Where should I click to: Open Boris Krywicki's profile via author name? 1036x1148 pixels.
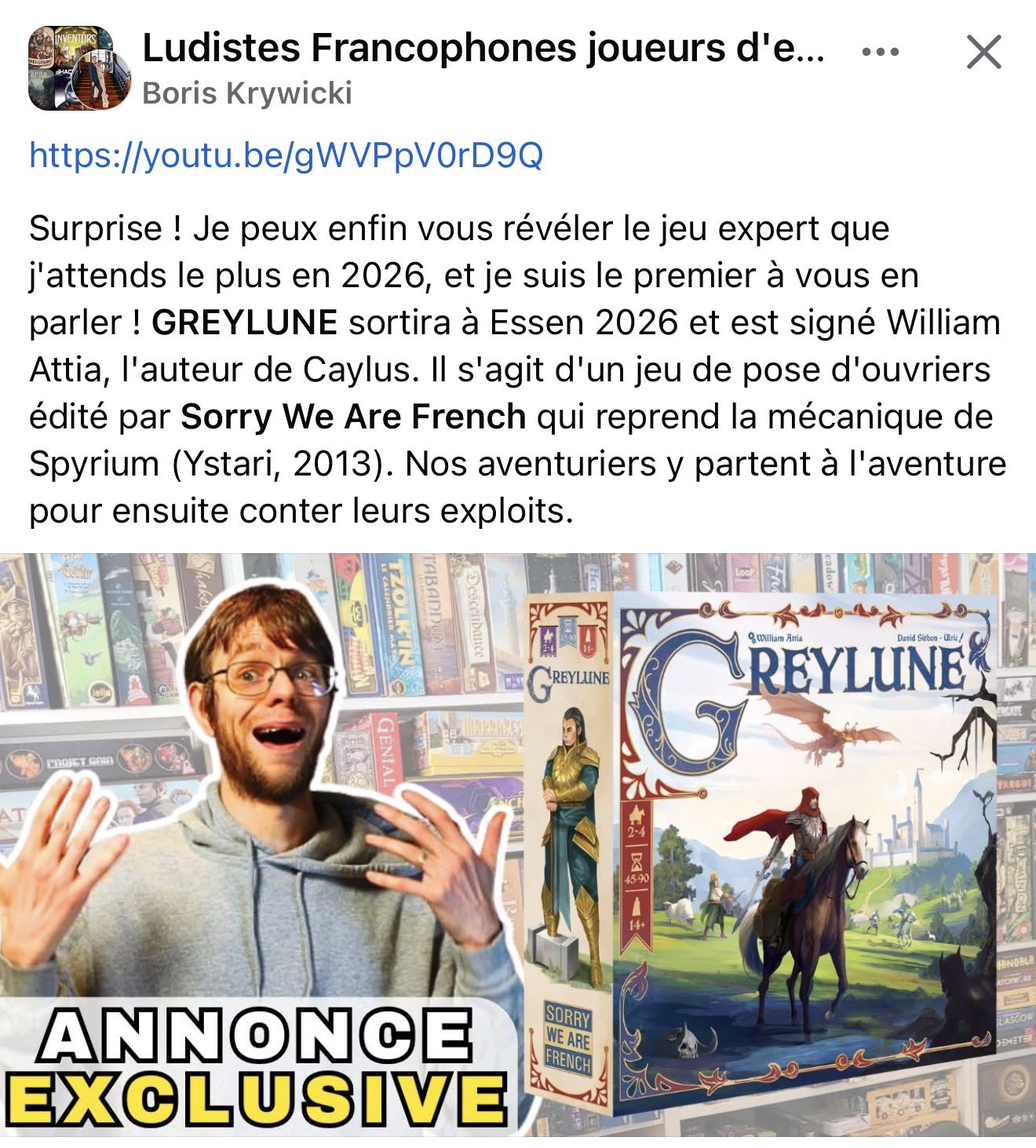tap(247, 93)
